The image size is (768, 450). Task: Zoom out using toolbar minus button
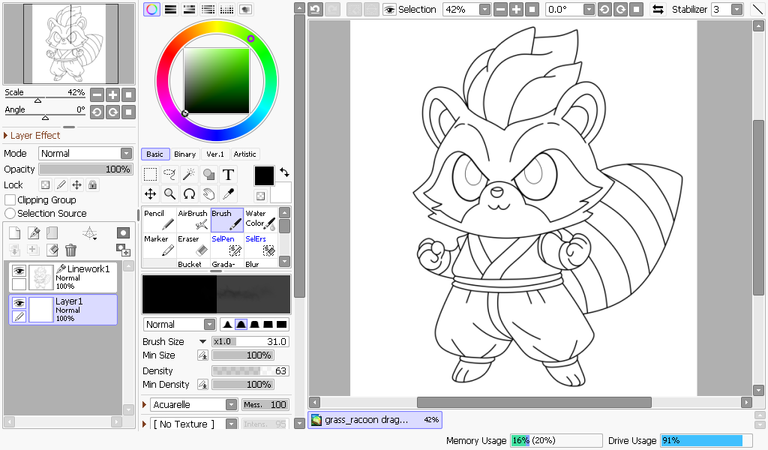pyautogui.click(x=500, y=9)
